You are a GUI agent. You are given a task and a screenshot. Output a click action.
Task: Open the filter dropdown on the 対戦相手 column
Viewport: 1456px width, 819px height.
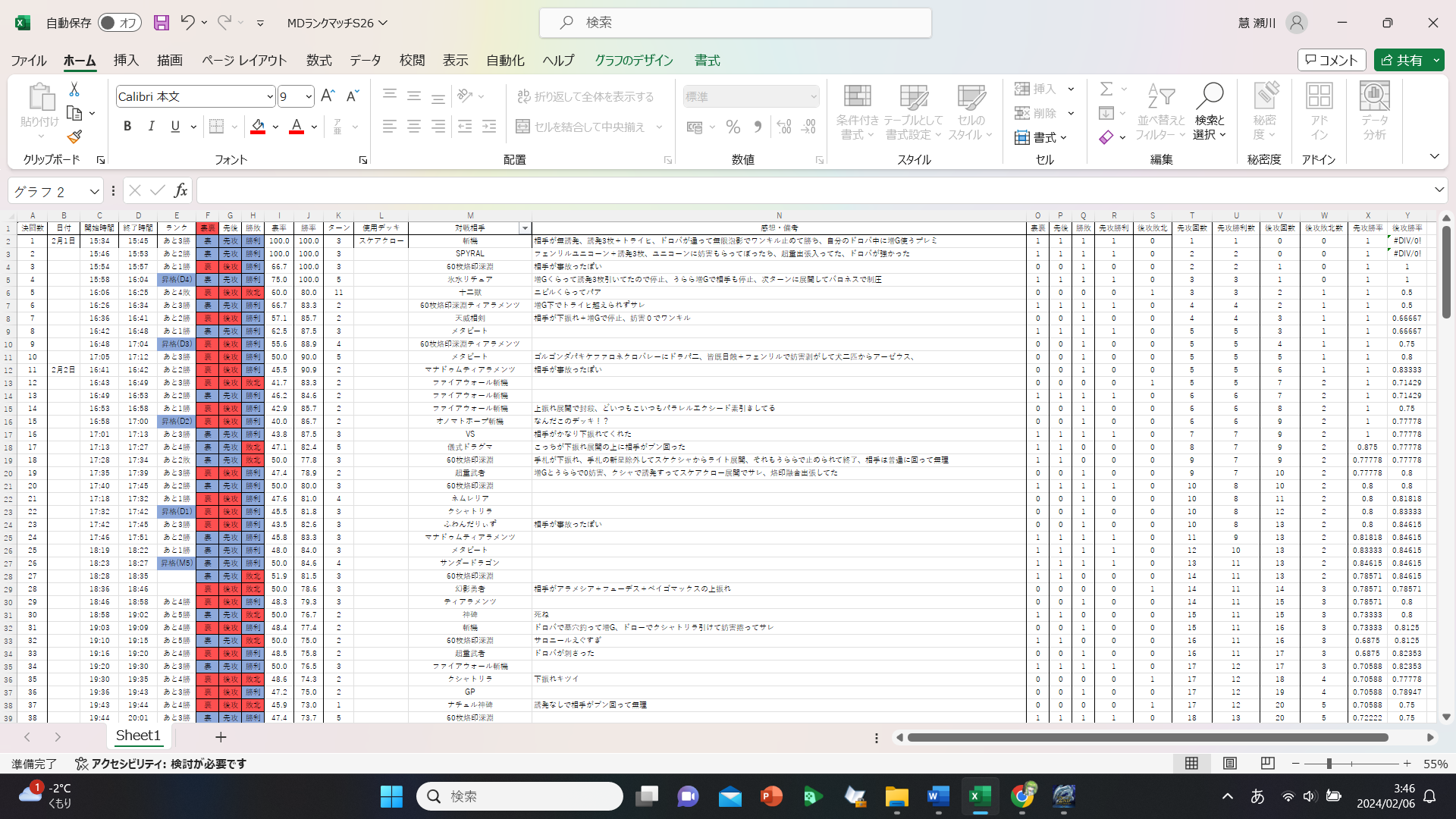coord(525,228)
